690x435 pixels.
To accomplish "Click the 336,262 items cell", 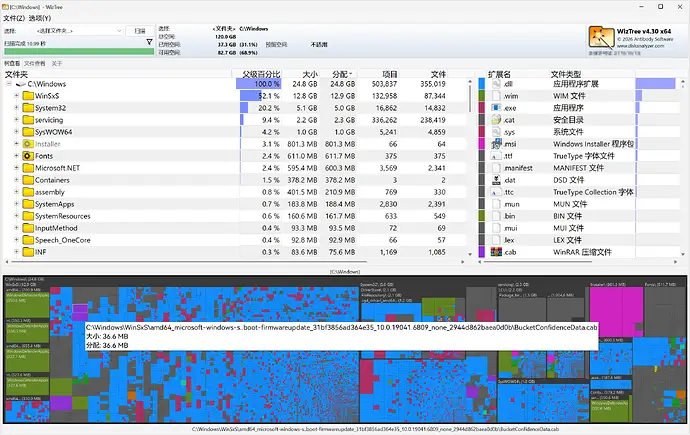I will (384, 120).
